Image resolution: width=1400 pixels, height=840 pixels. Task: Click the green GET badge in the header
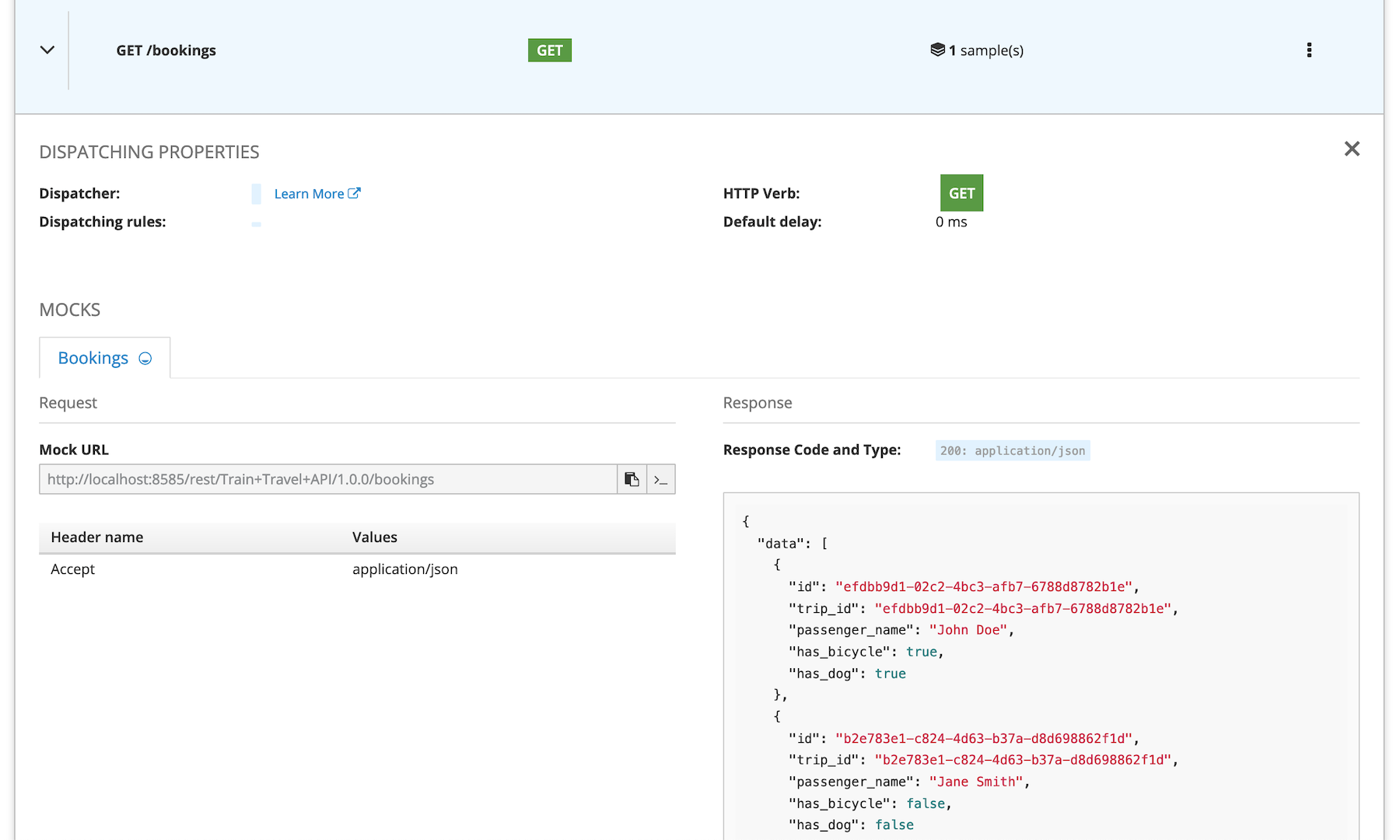point(550,50)
